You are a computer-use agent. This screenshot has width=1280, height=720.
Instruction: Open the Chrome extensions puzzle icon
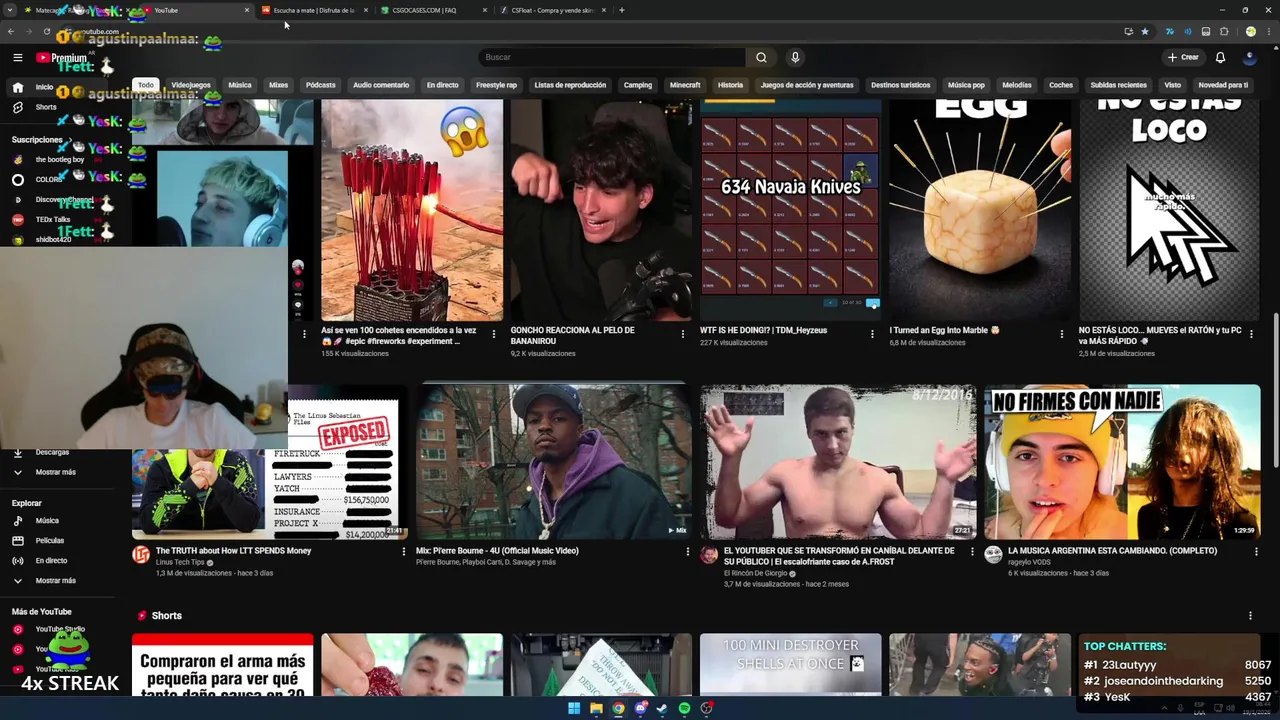pyautogui.click(x=1224, y=31)
